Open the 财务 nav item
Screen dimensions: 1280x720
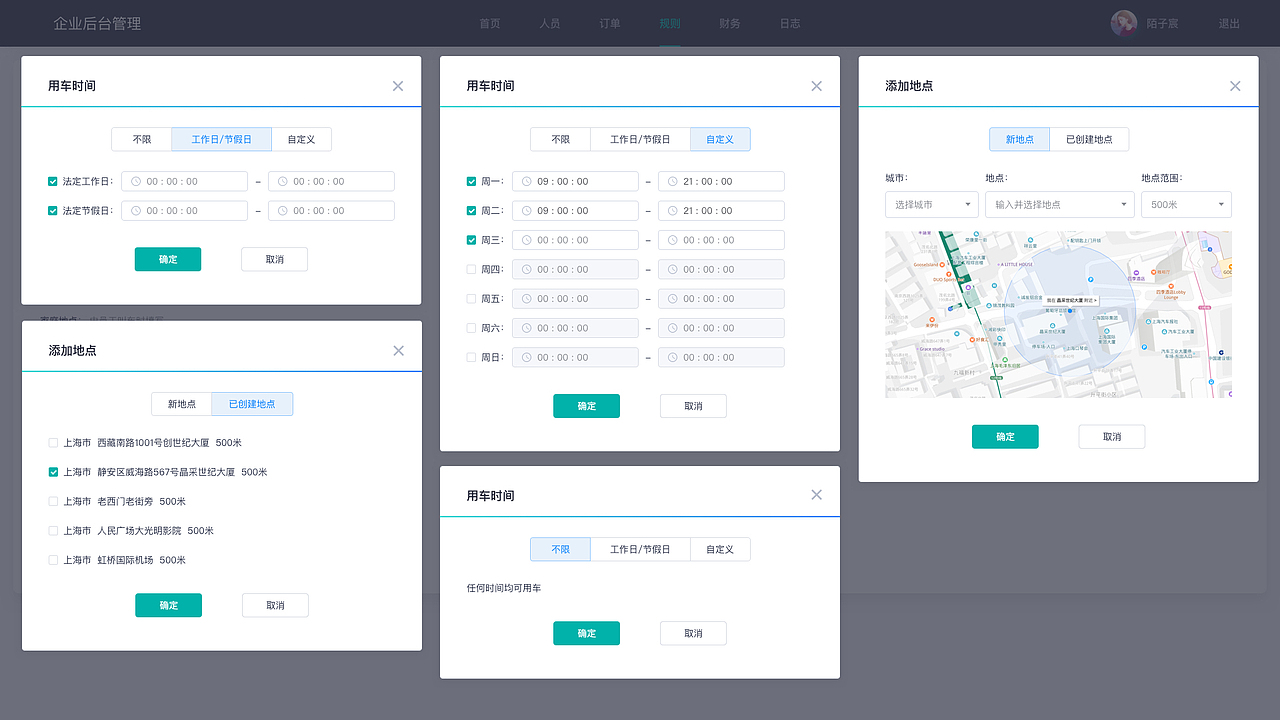point(730,23)
